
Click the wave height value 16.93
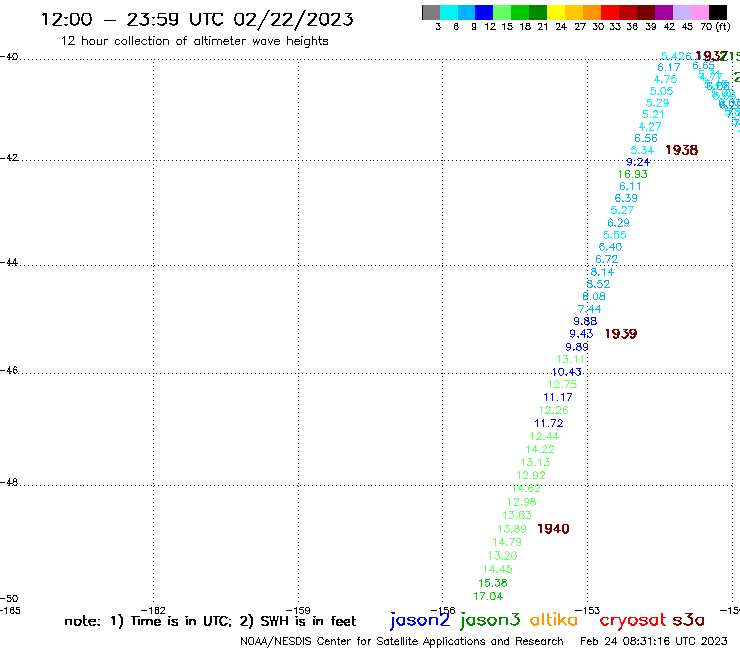633,174
